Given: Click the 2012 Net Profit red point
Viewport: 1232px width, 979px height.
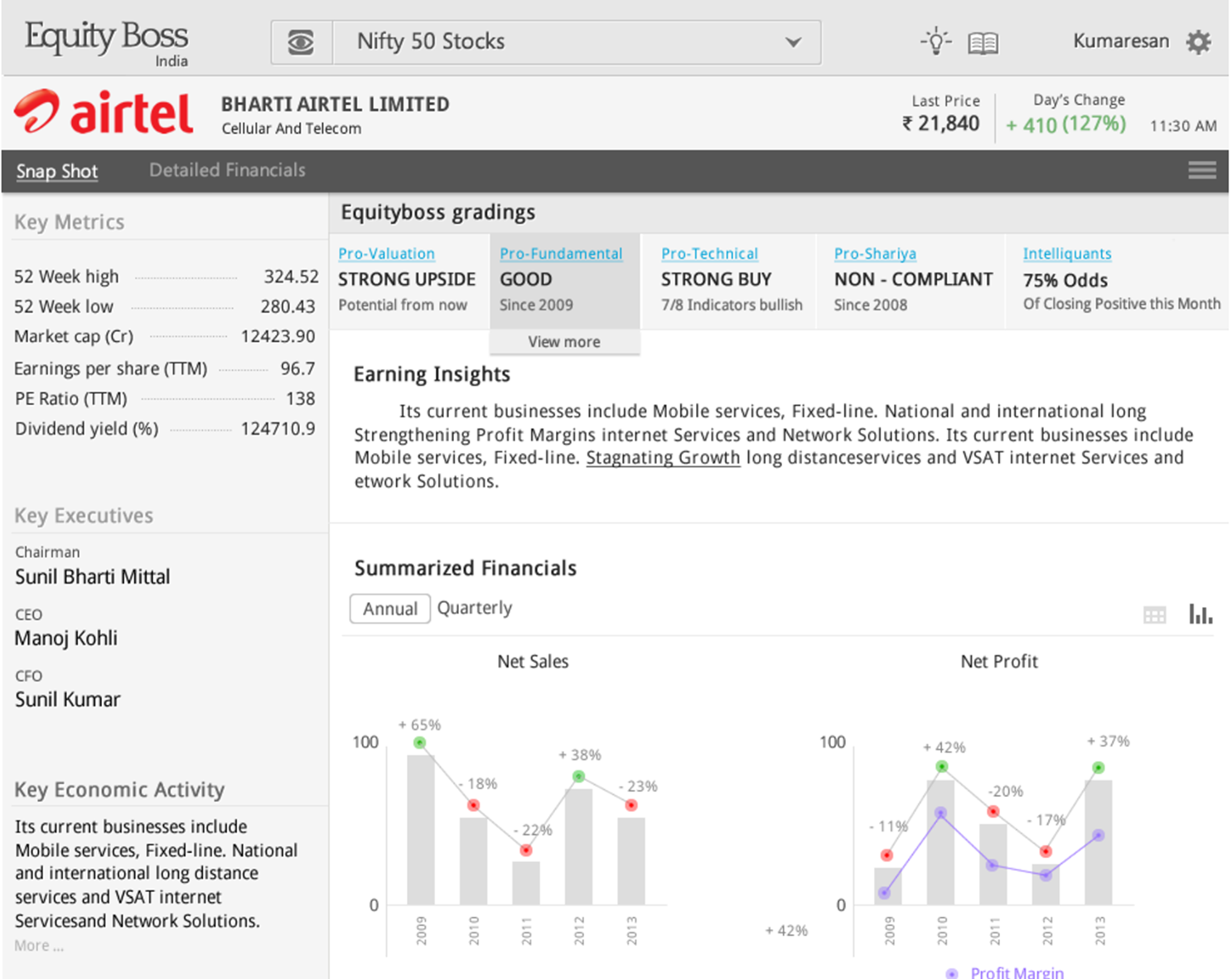Looking at the screenshot, I should point(1046,851).
